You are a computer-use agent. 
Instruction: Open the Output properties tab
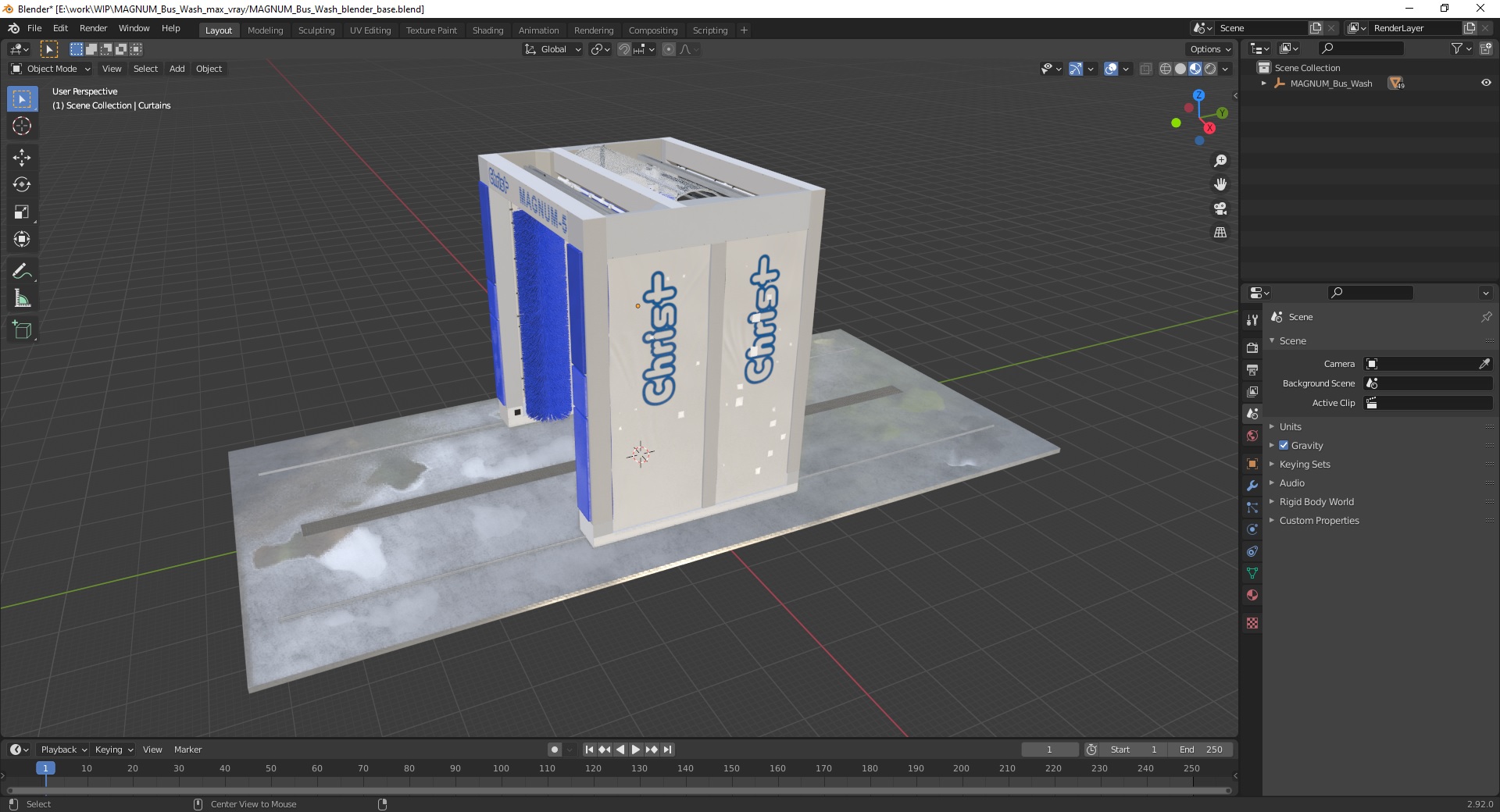coord(1252,369)
